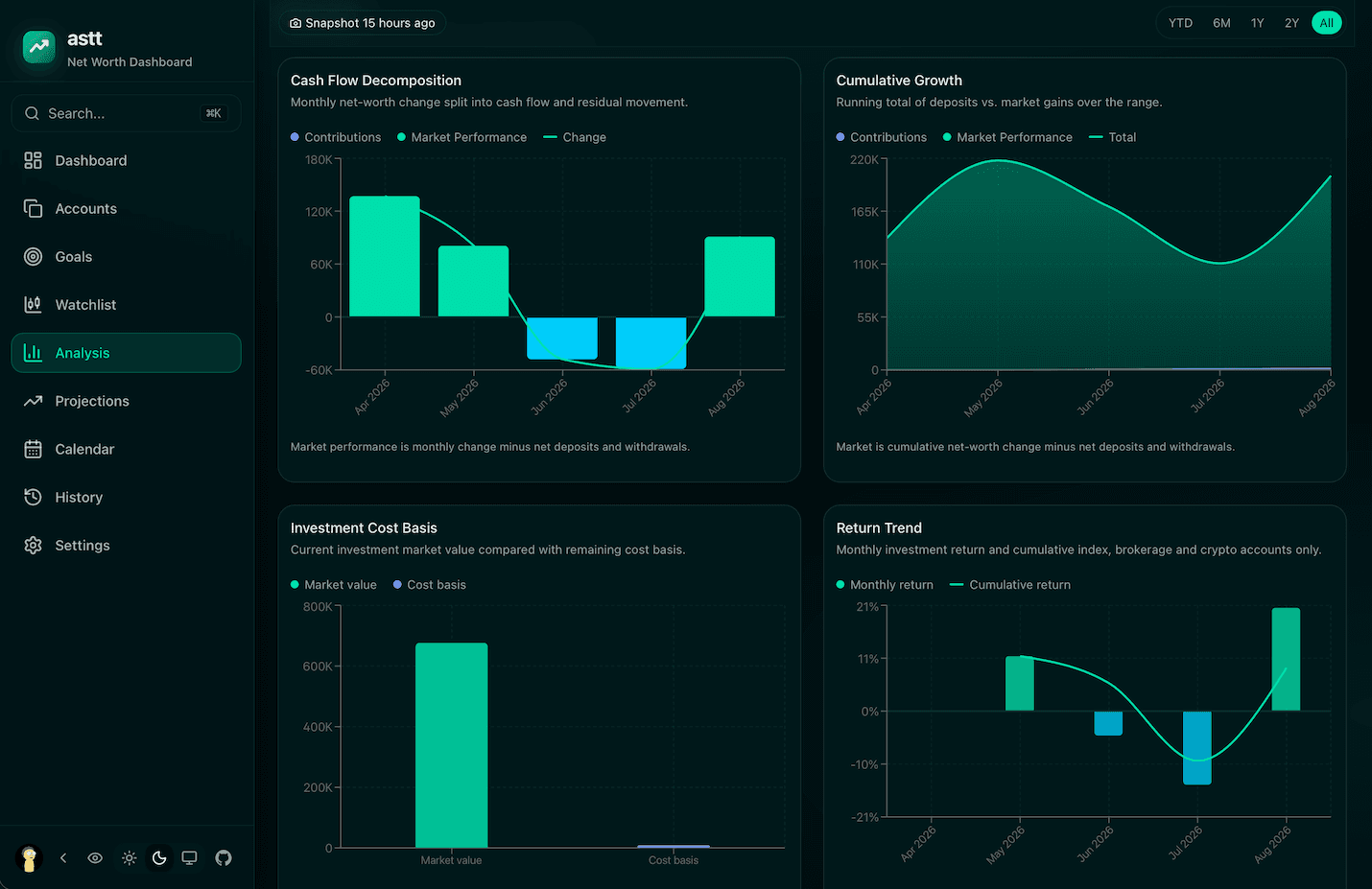Open the Dashboard sidebar item
The width and height of the screenshot is (1372, 889).
point(126,161)
